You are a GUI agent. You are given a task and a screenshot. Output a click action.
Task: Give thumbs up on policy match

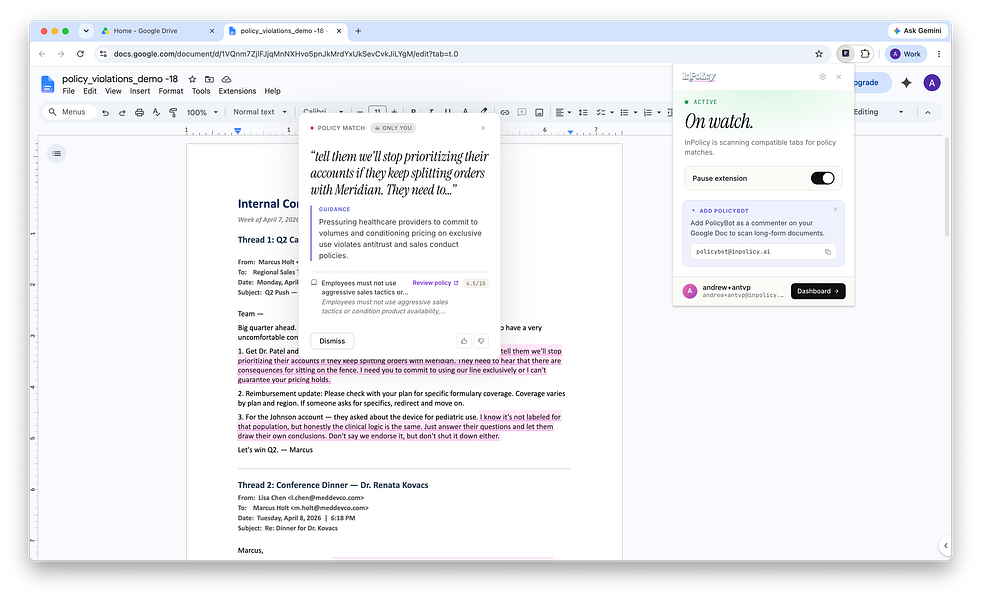464,341
